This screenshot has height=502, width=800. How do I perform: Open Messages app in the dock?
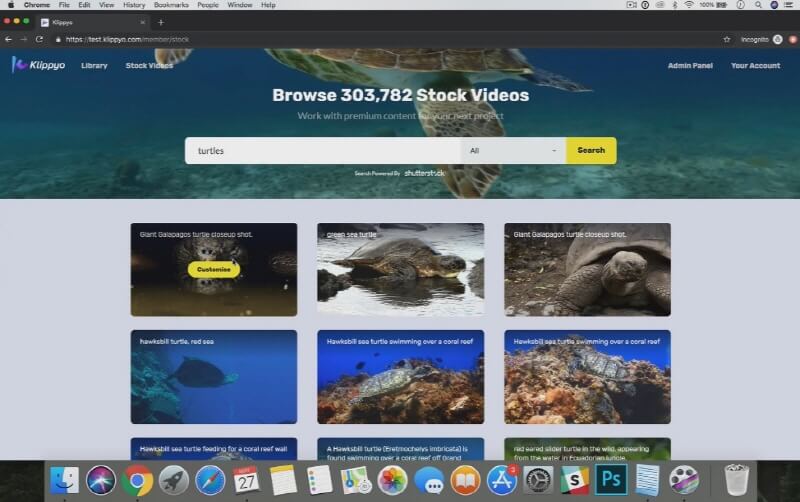point(429,480)
